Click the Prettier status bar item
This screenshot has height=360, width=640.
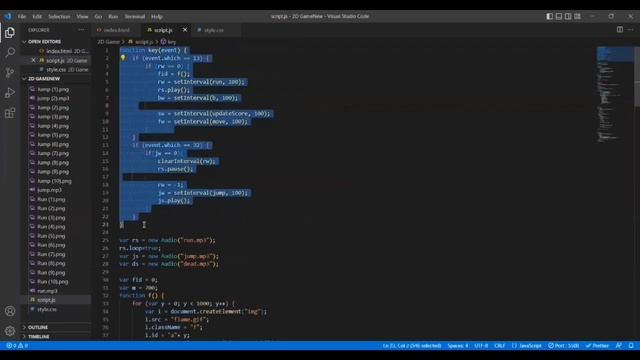click(x=597, y=346)
